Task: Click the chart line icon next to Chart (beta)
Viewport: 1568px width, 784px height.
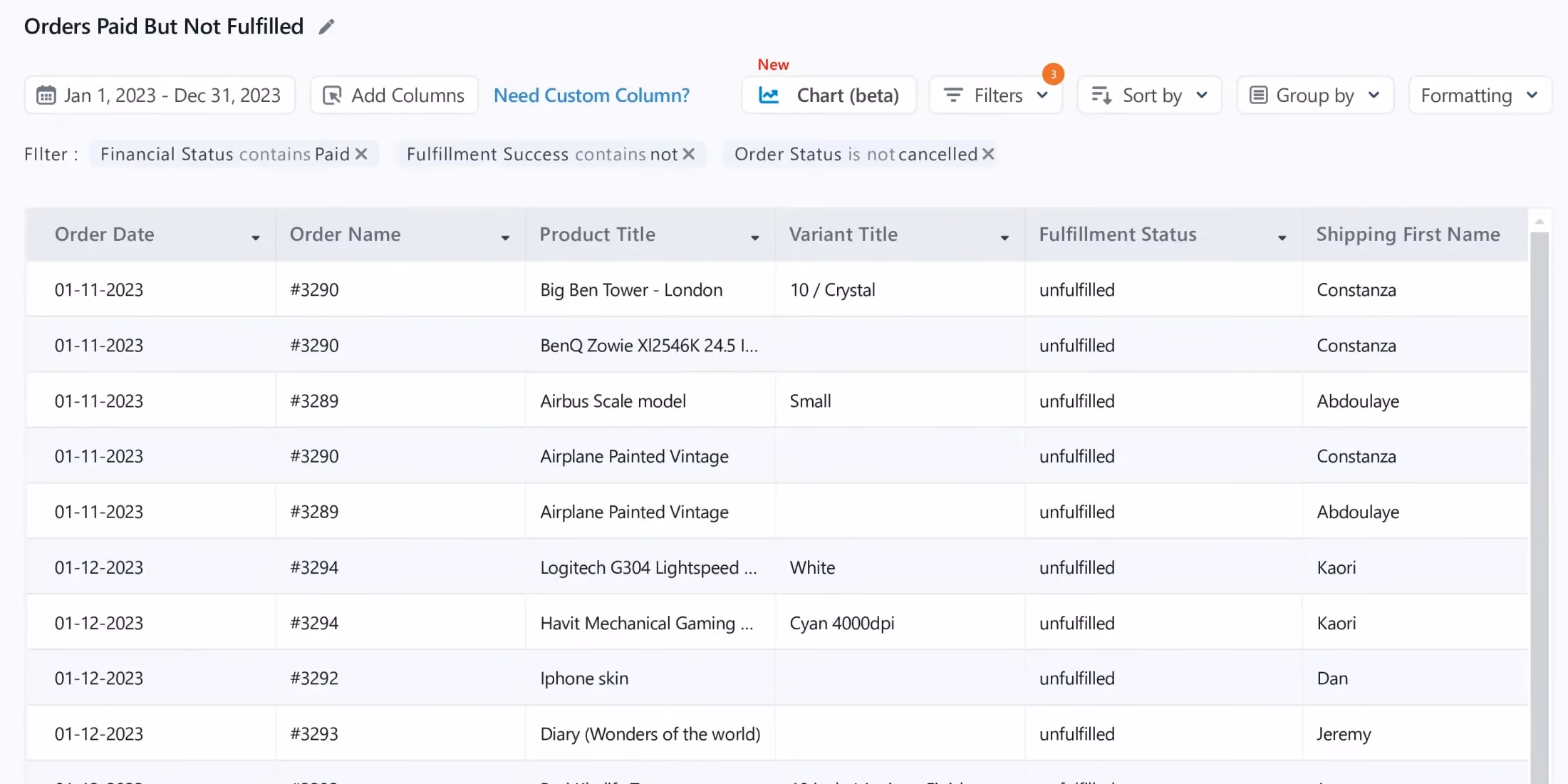Action: tap(769, 96)
